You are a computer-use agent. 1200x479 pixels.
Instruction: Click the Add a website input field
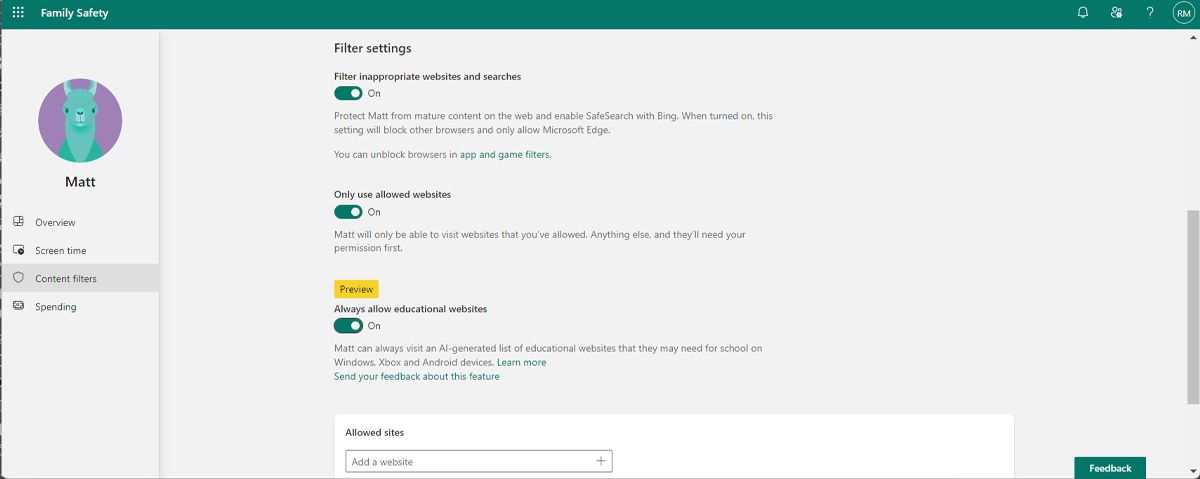[x=468, y=461]
